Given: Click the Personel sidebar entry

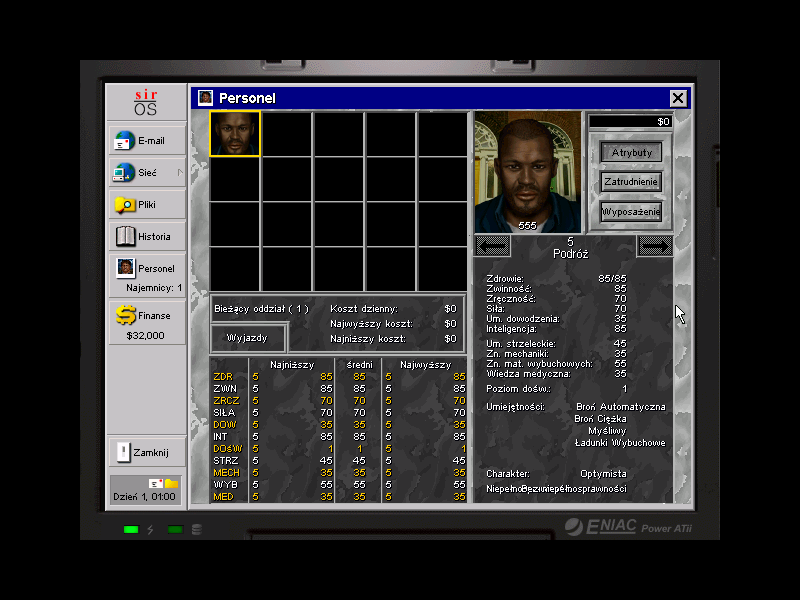Looking at the screenshot, I should point(146,268).
